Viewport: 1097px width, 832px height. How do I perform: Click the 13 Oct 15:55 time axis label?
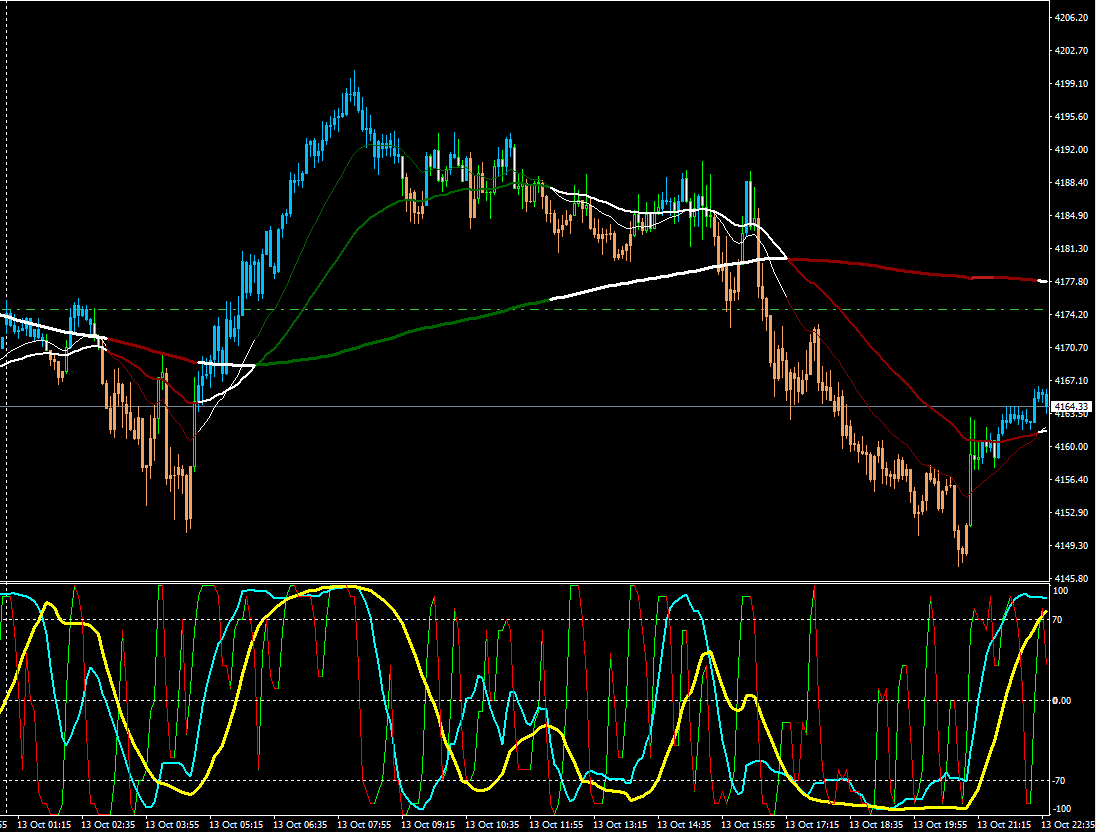click(x=748, y=825)
